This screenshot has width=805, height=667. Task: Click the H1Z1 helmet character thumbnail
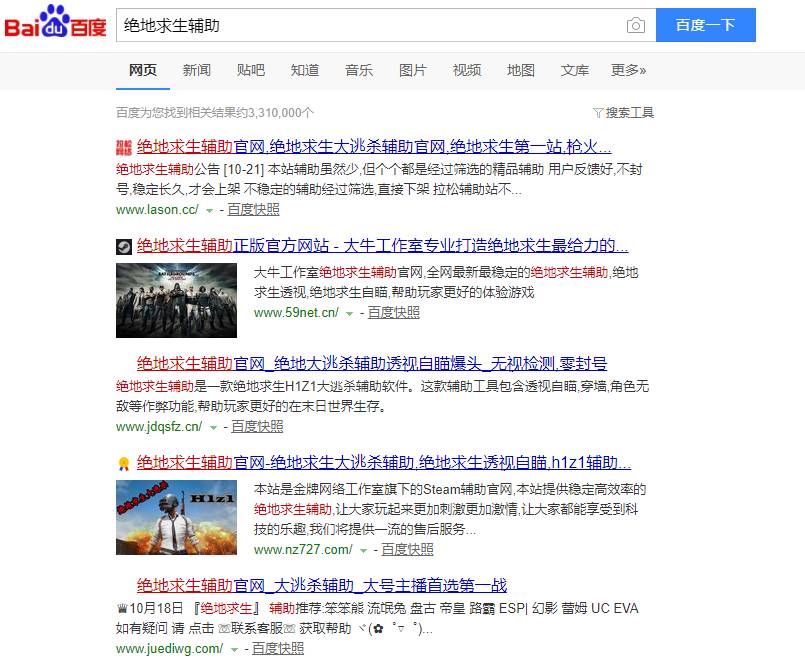pos(177,518)
